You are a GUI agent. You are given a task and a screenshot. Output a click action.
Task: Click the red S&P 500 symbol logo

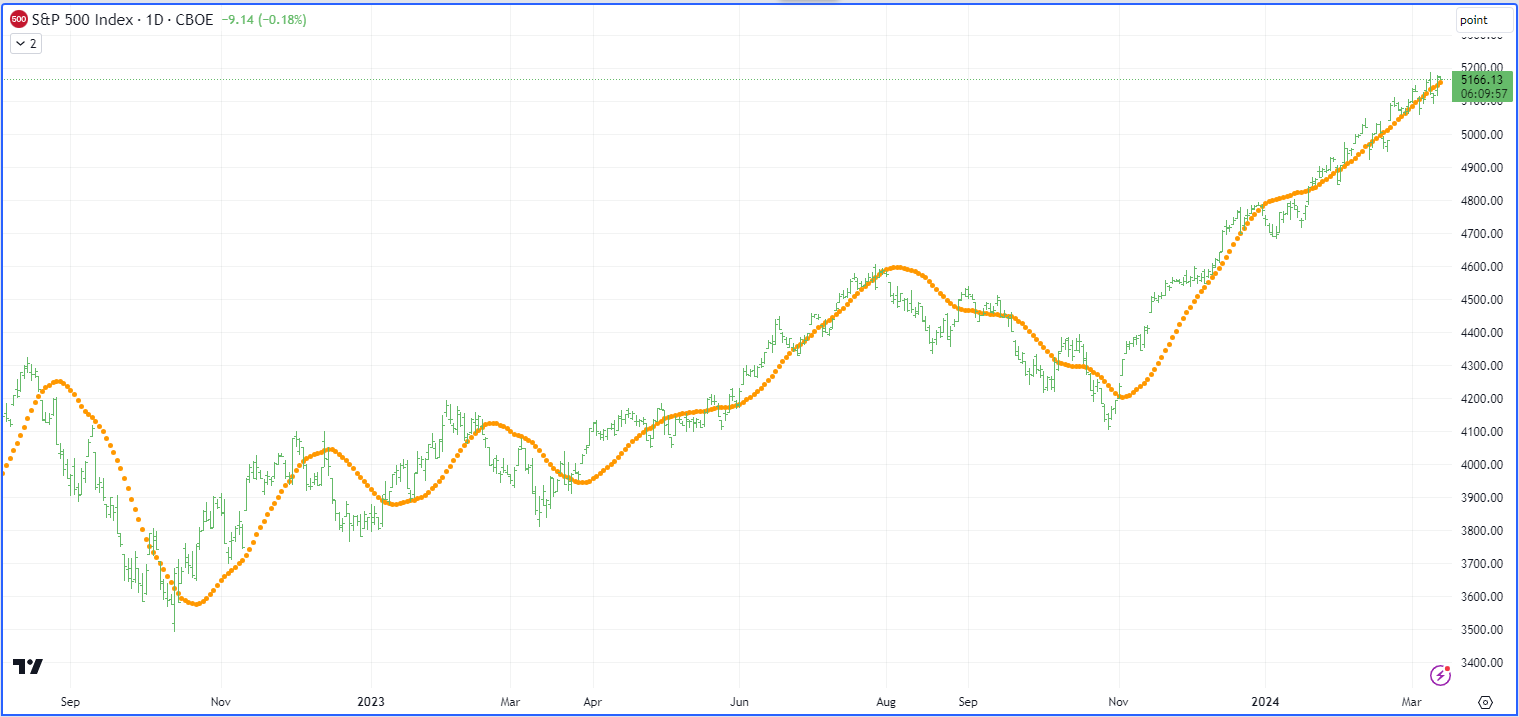[19, 20]
